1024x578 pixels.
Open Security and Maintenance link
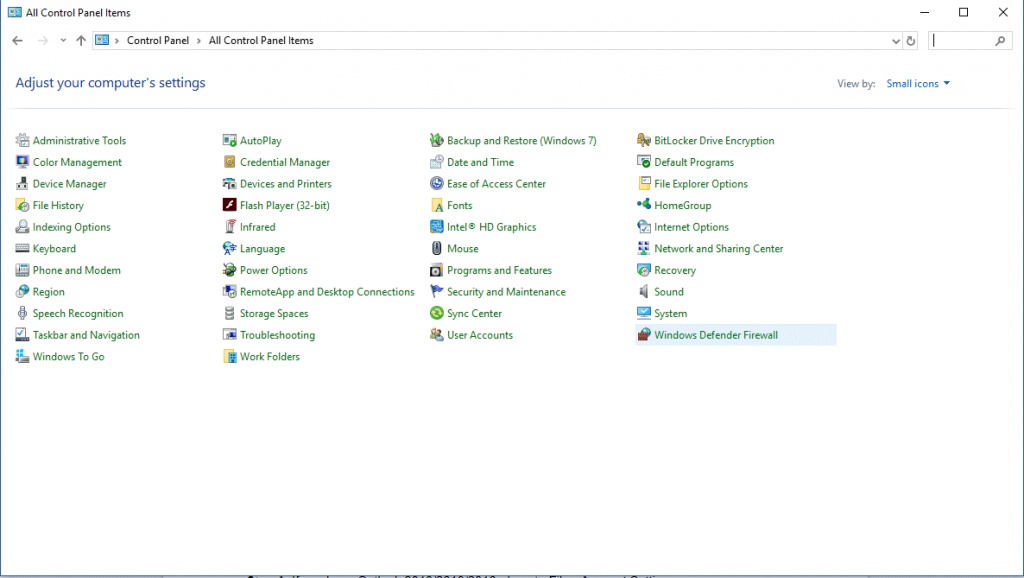[506, 291]
